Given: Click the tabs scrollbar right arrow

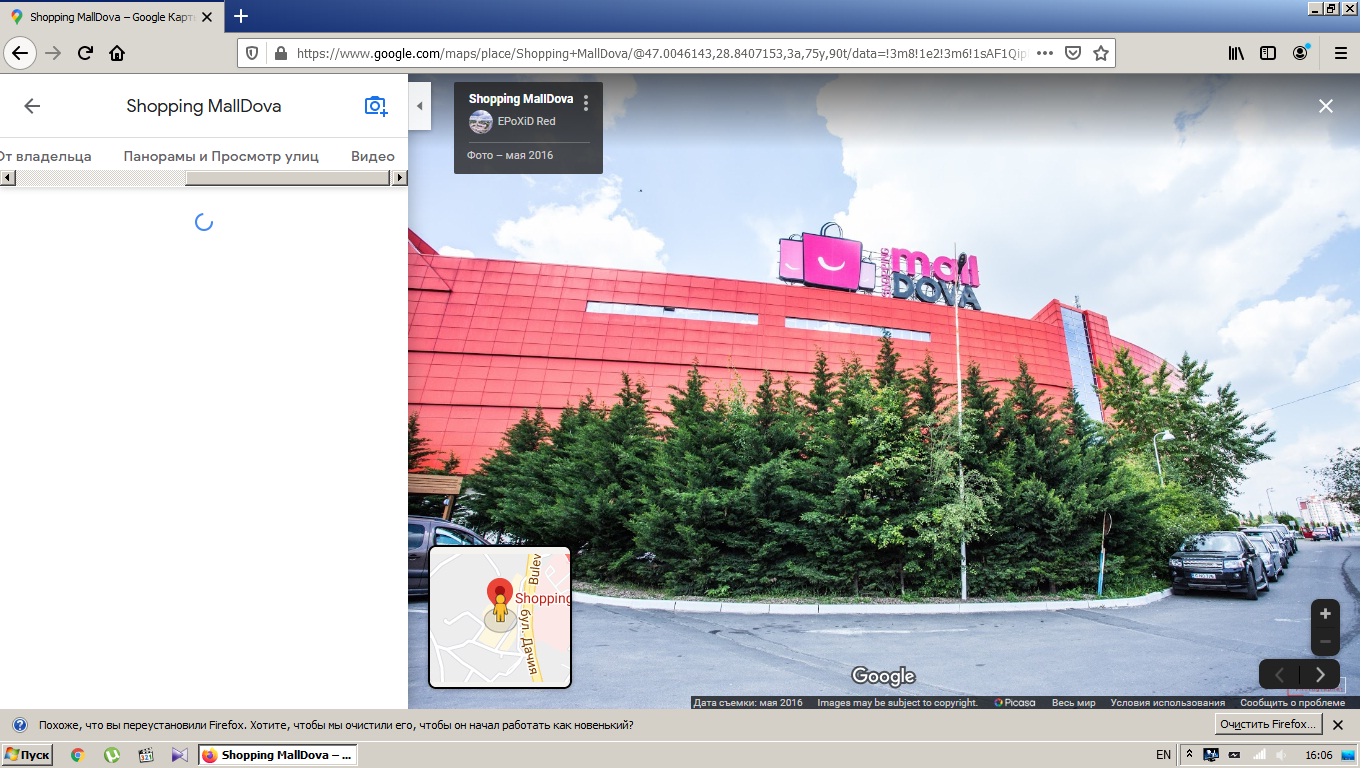Looking at the screenshot, I should coord(400,178).
